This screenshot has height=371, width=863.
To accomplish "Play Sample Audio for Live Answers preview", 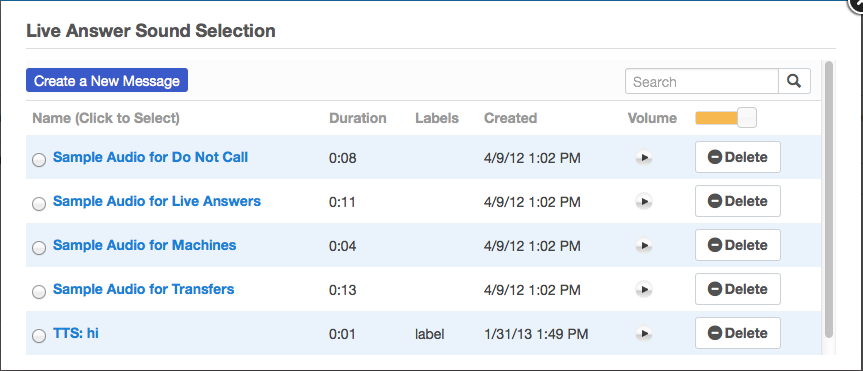I will pyautogui.click(x=643, y=201).
